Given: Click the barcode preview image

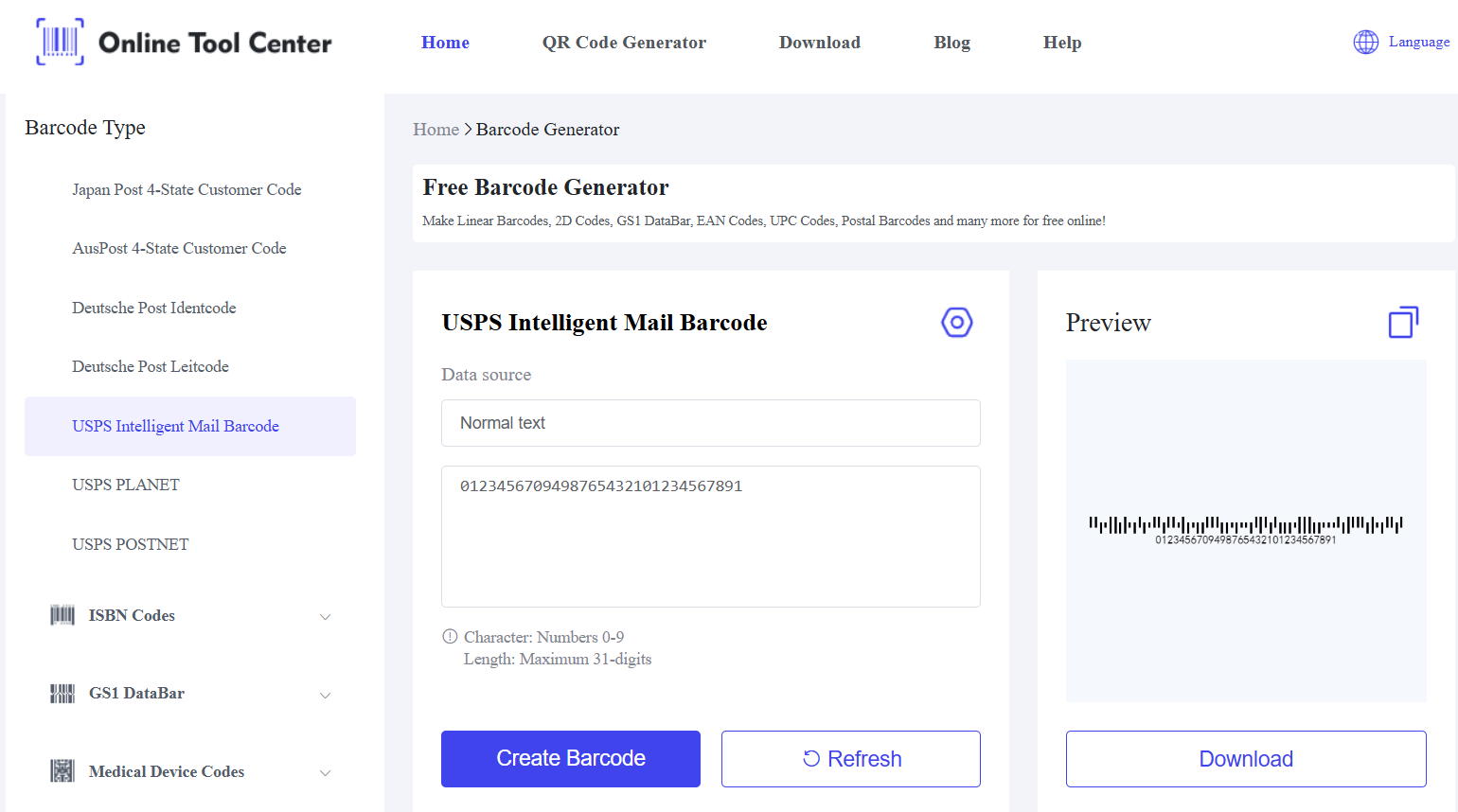Looking at the screenshot, I should [1246, 530].
